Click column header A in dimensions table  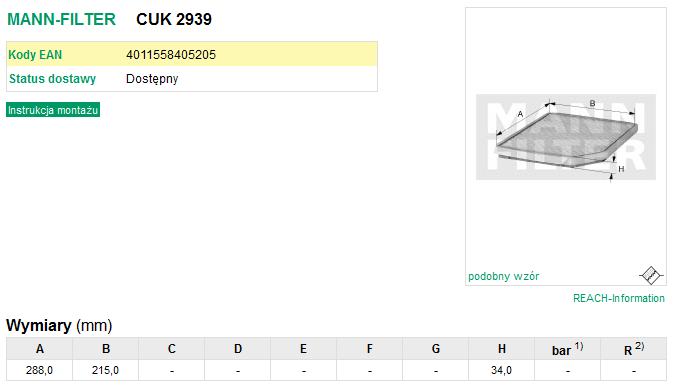coord(40,348)
